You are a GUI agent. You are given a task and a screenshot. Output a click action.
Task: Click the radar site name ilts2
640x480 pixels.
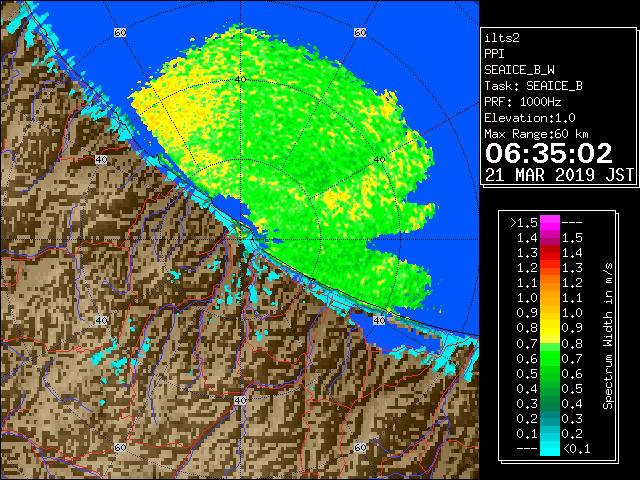502,38
